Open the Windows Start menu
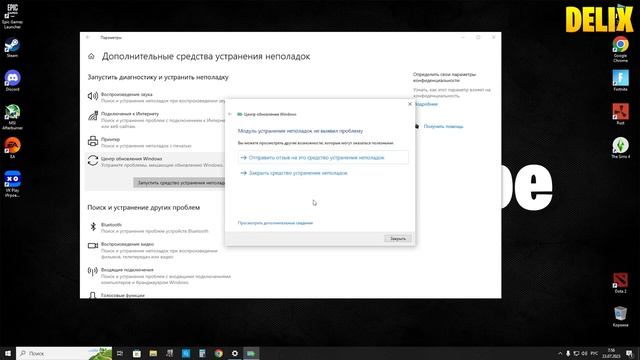Screen dimensions: 640x360 pos(8,353)
